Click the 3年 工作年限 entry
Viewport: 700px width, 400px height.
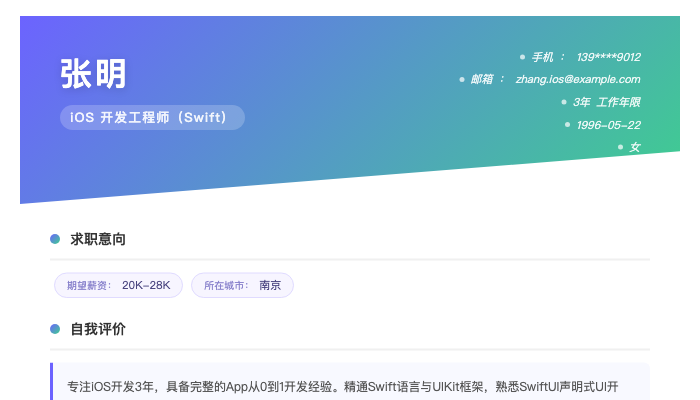(607, 102)
